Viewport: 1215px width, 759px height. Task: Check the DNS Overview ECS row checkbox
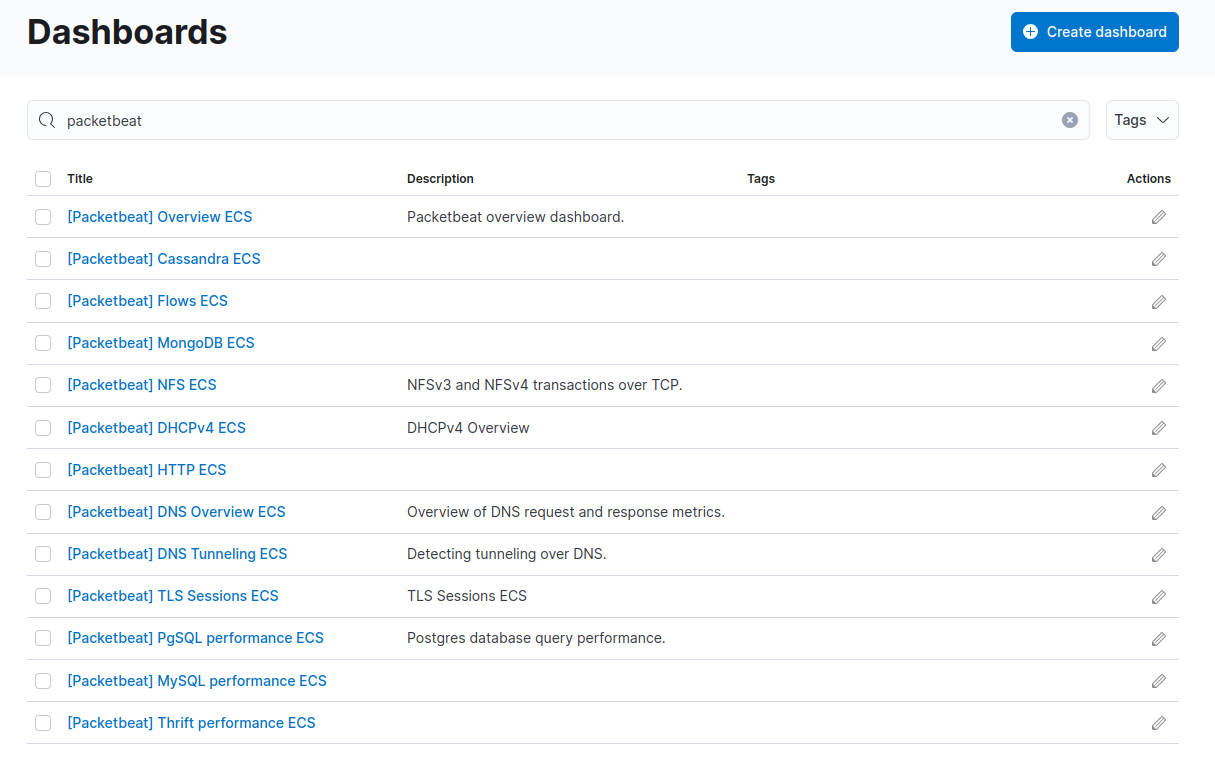pyautogui.click(x=43, y=512)
